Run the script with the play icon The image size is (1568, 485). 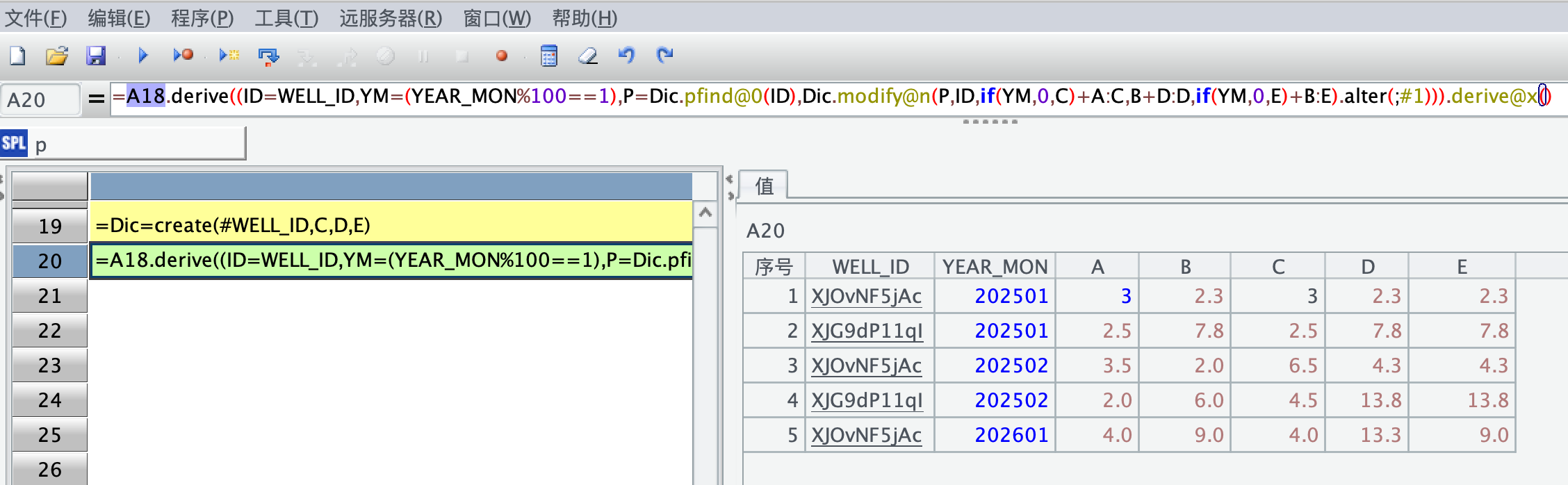[143, 56]
